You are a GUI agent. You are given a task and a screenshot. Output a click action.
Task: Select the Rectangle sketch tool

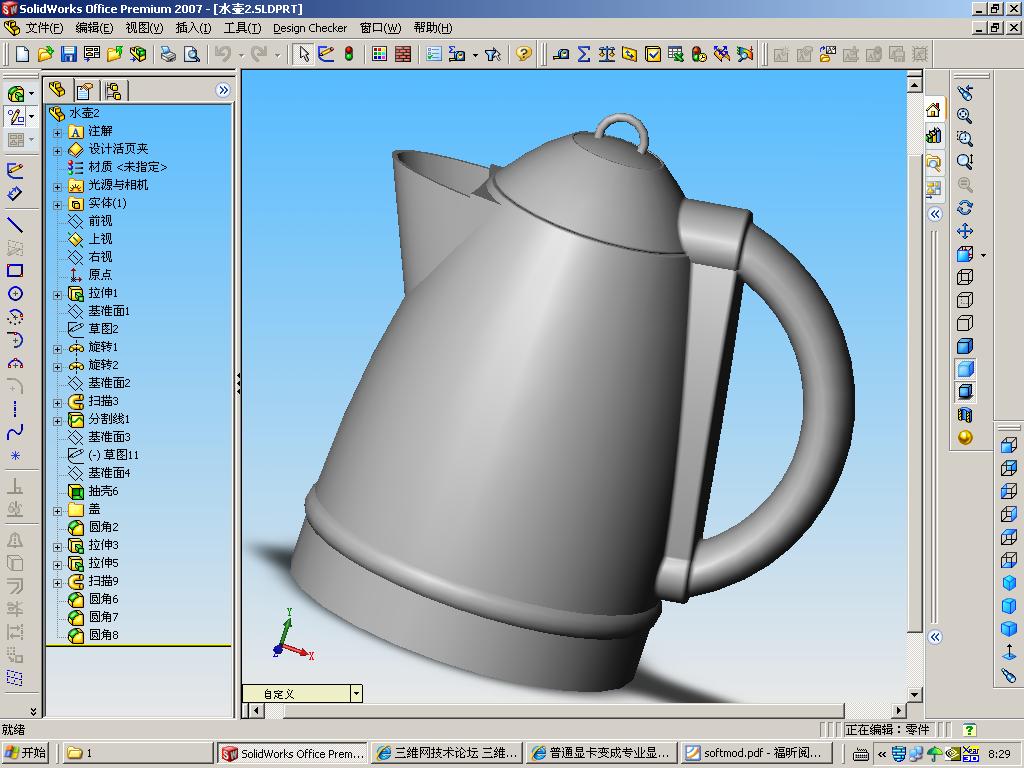point(15,270)
